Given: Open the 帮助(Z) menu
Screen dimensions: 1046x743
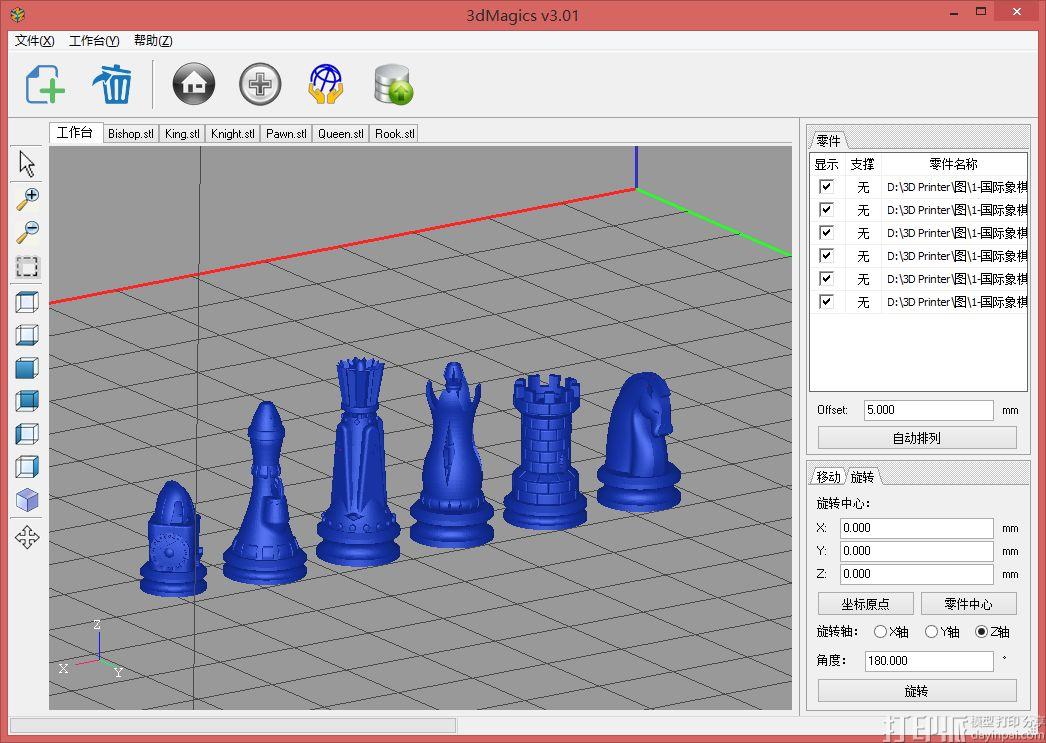Looking at the screenshot, I should [153, 41].
